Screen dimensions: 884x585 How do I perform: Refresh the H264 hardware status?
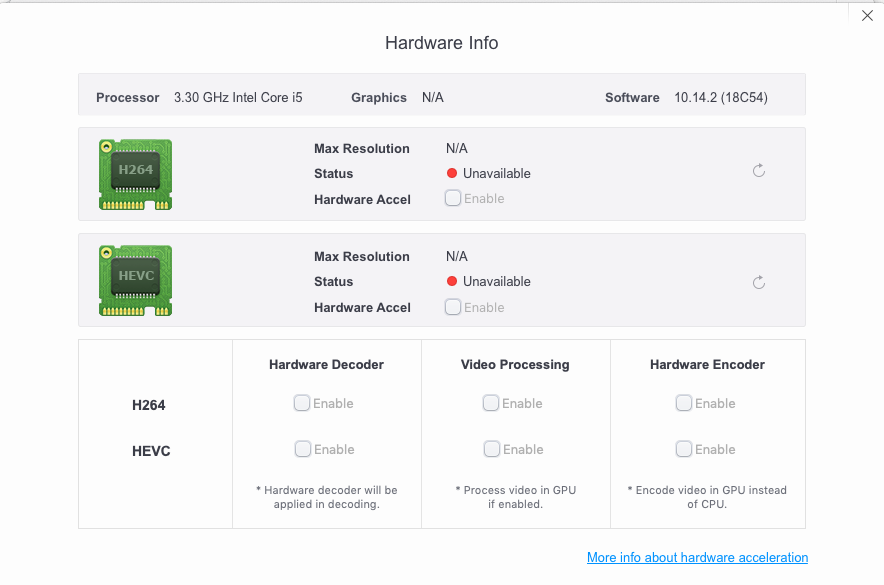click(x=759, y=171)
